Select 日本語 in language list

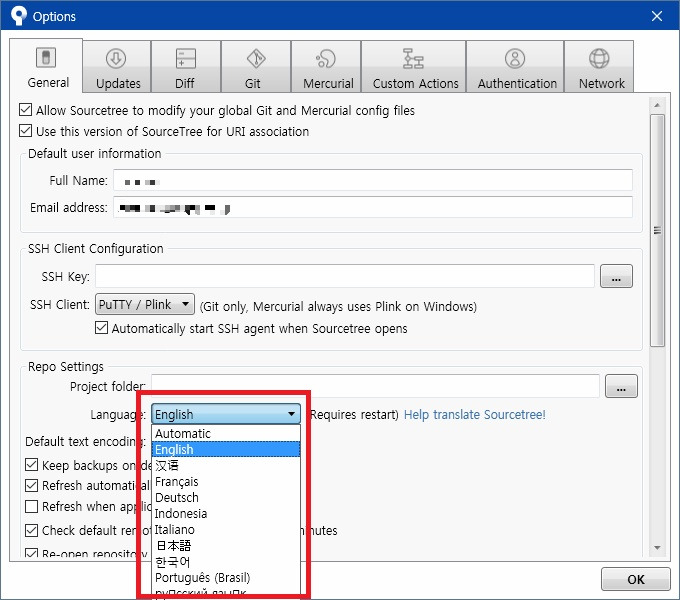pyautogui.click(x=226, y=545)
